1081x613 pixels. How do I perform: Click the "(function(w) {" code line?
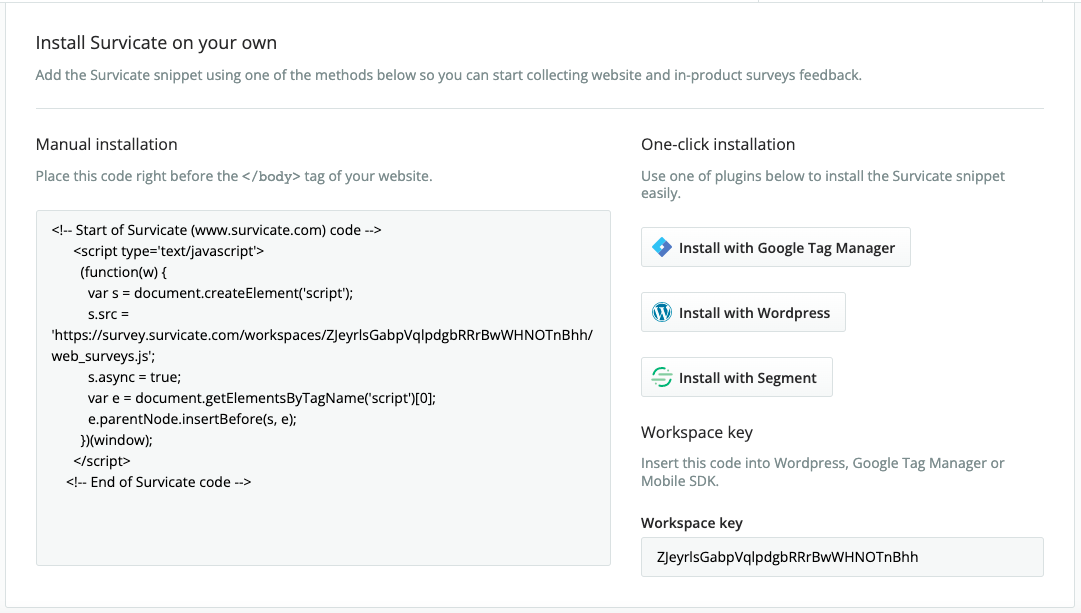pos(123,272)
